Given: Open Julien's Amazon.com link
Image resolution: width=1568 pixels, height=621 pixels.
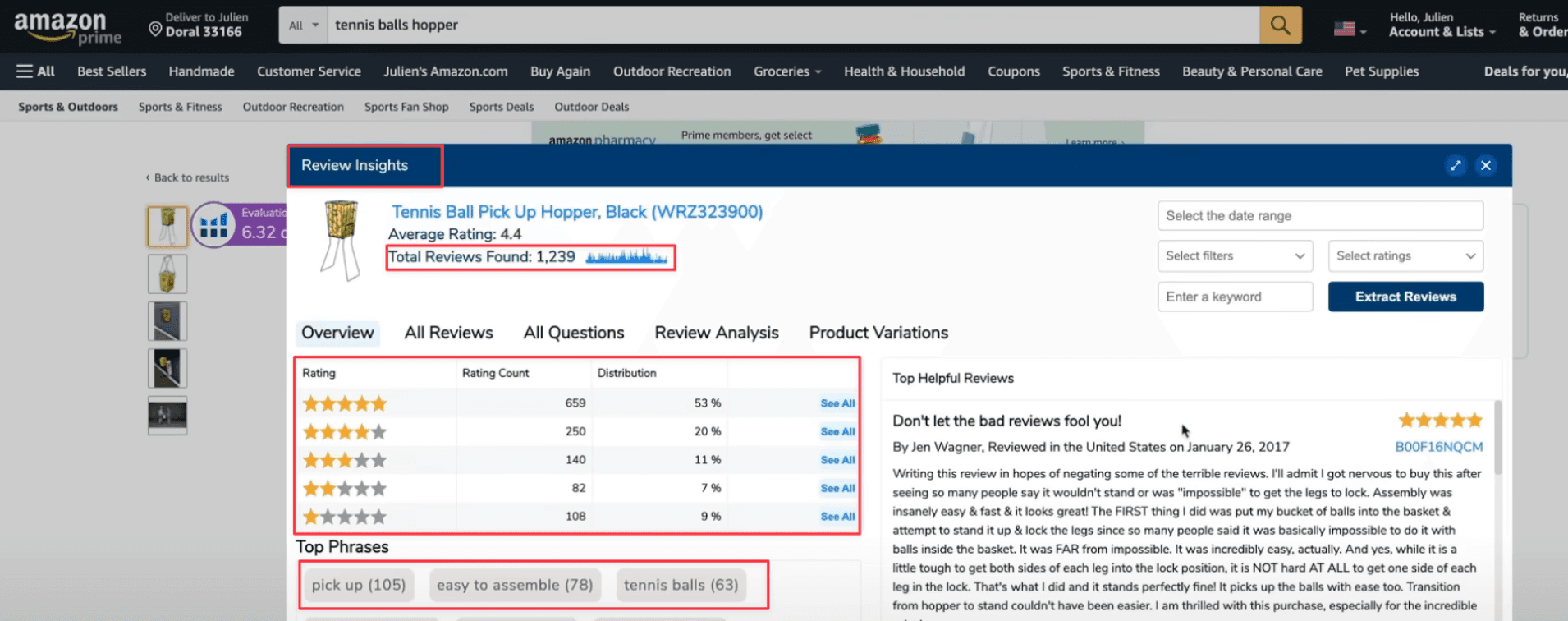Looking at the screenshot, I should [x=446, y=71].
